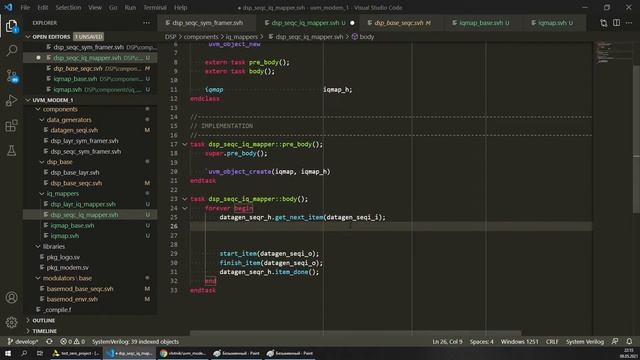Viewport: 640px width, 360px height.
Task: Switch to the first Paint taskbar window
Action: click(x=236, y=353)
